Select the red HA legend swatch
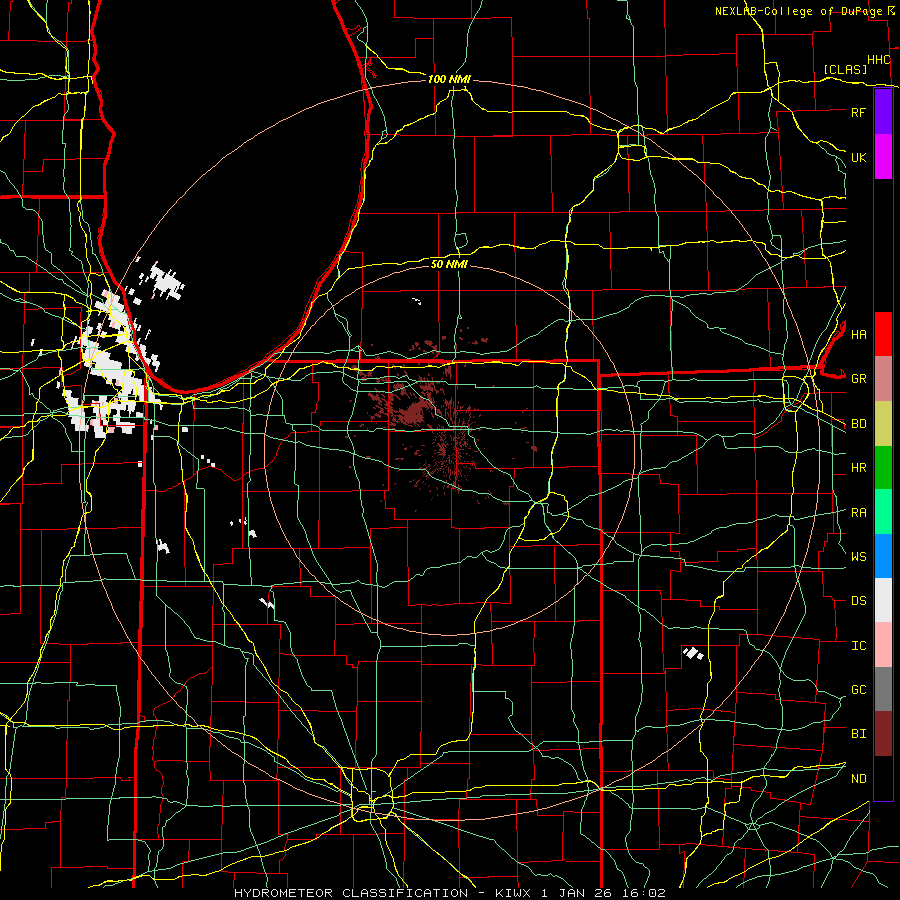Viewport: 900px width, 900px height. click(x=883, y=334)
